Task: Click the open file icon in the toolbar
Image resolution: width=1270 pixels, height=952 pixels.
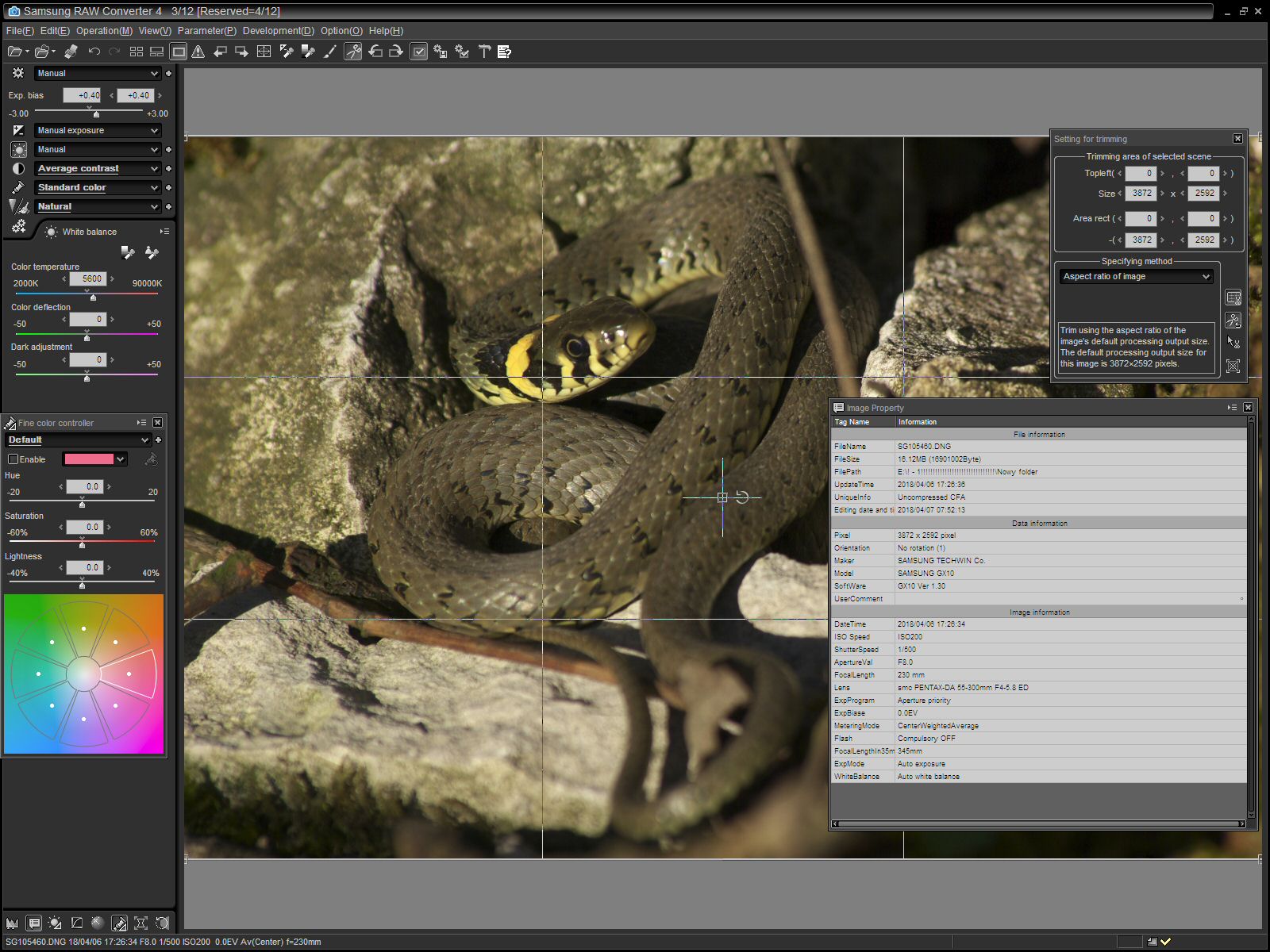Action: (14, 52)
